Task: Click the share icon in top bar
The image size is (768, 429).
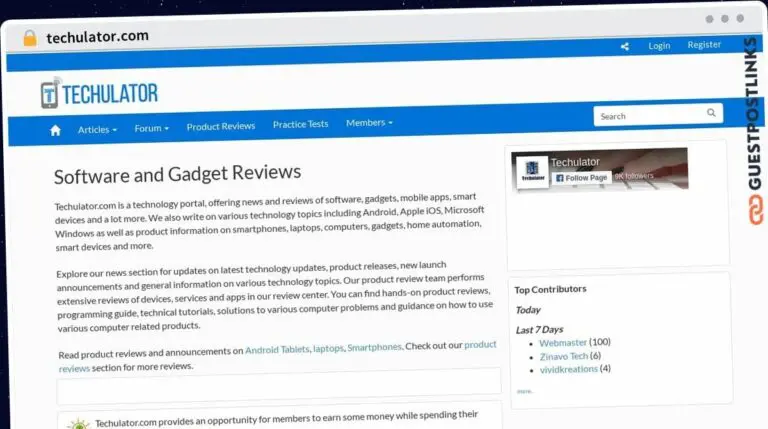Action: point(625,47)
